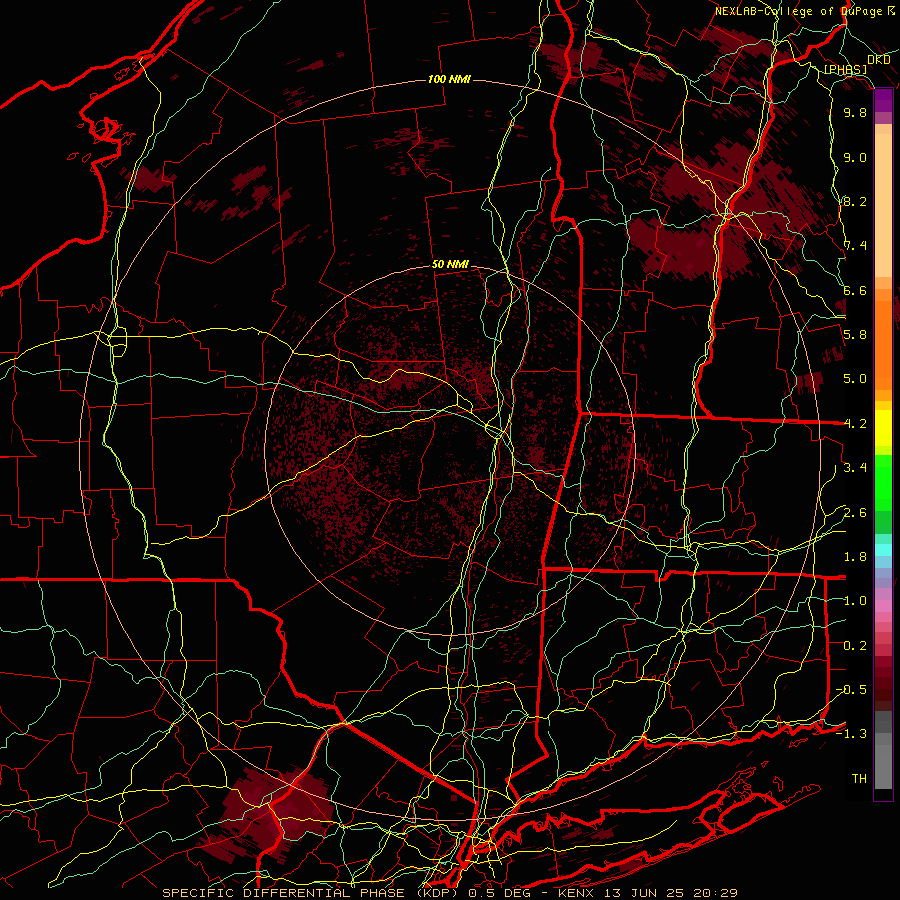Pick the 1.8 scale label
Image resolution: width=900 pixels, height=900 pixels.
click(855, 557)
